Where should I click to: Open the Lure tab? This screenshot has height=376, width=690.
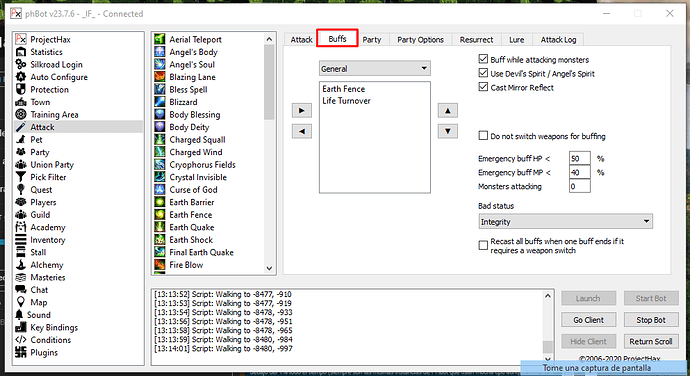pos(517,40)
